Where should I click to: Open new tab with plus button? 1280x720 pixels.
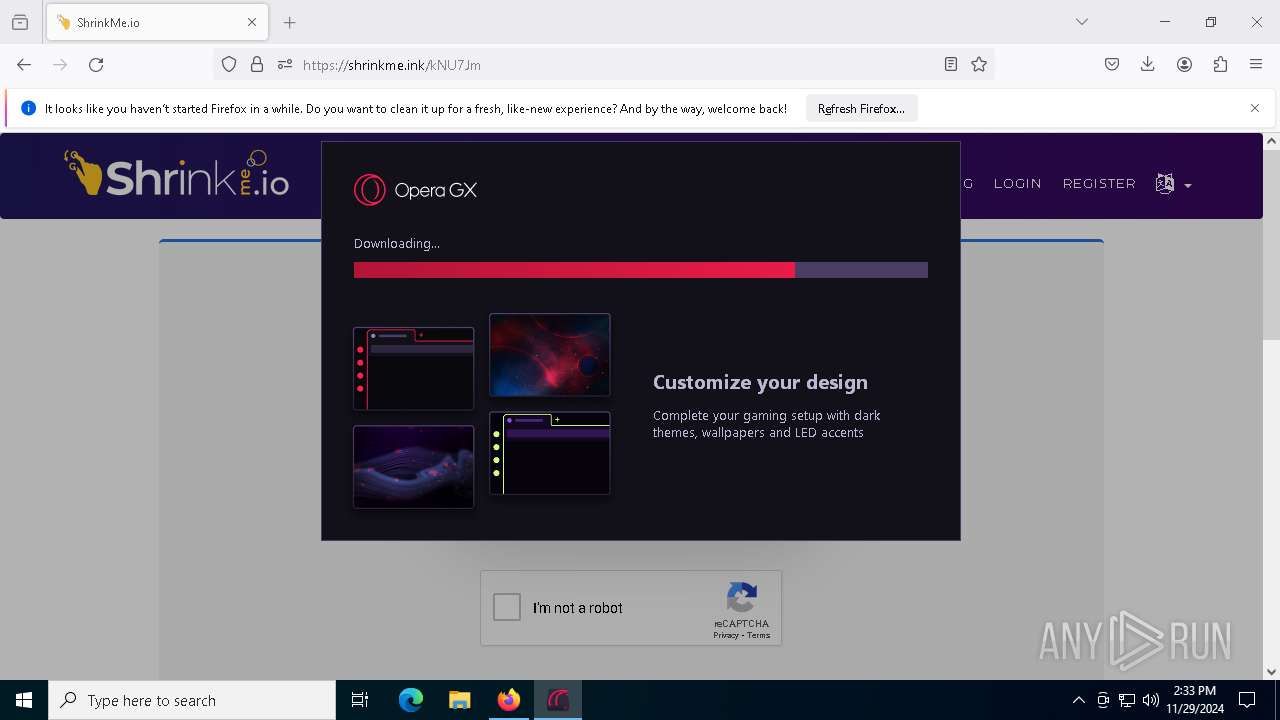tap(290, 22)
